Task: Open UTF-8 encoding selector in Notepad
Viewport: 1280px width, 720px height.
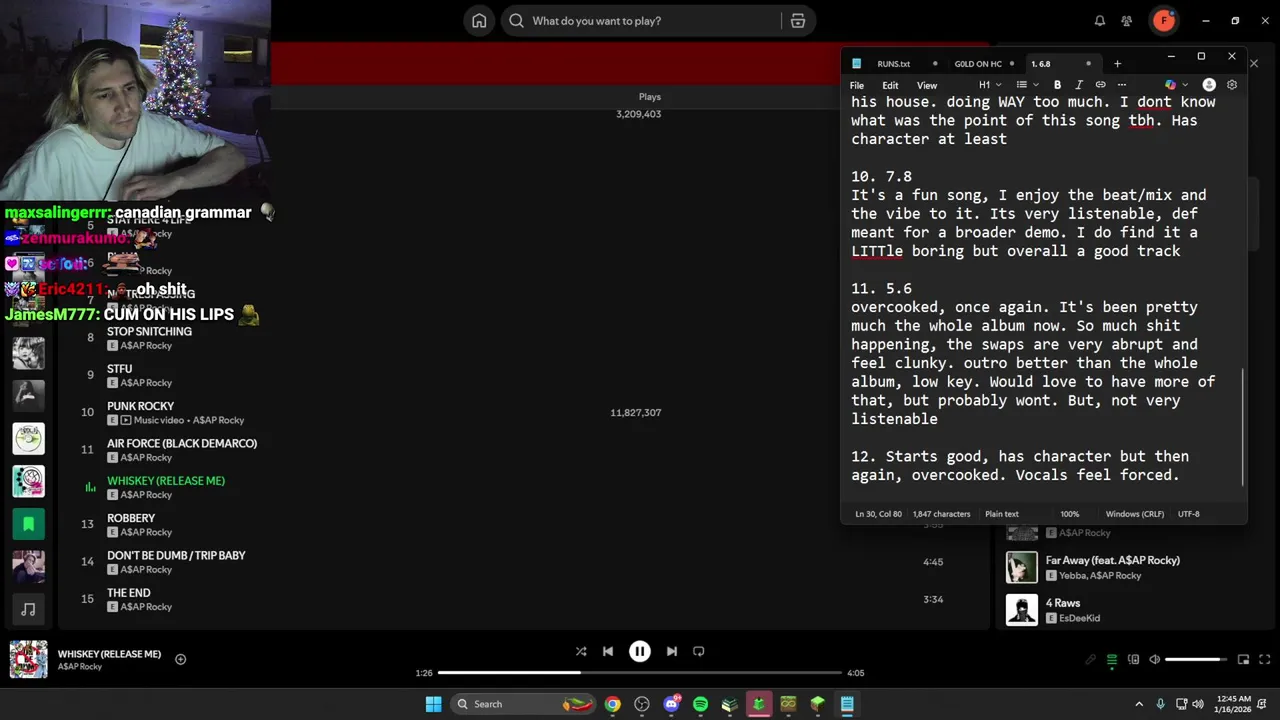Action: [x=1189, y=514]
